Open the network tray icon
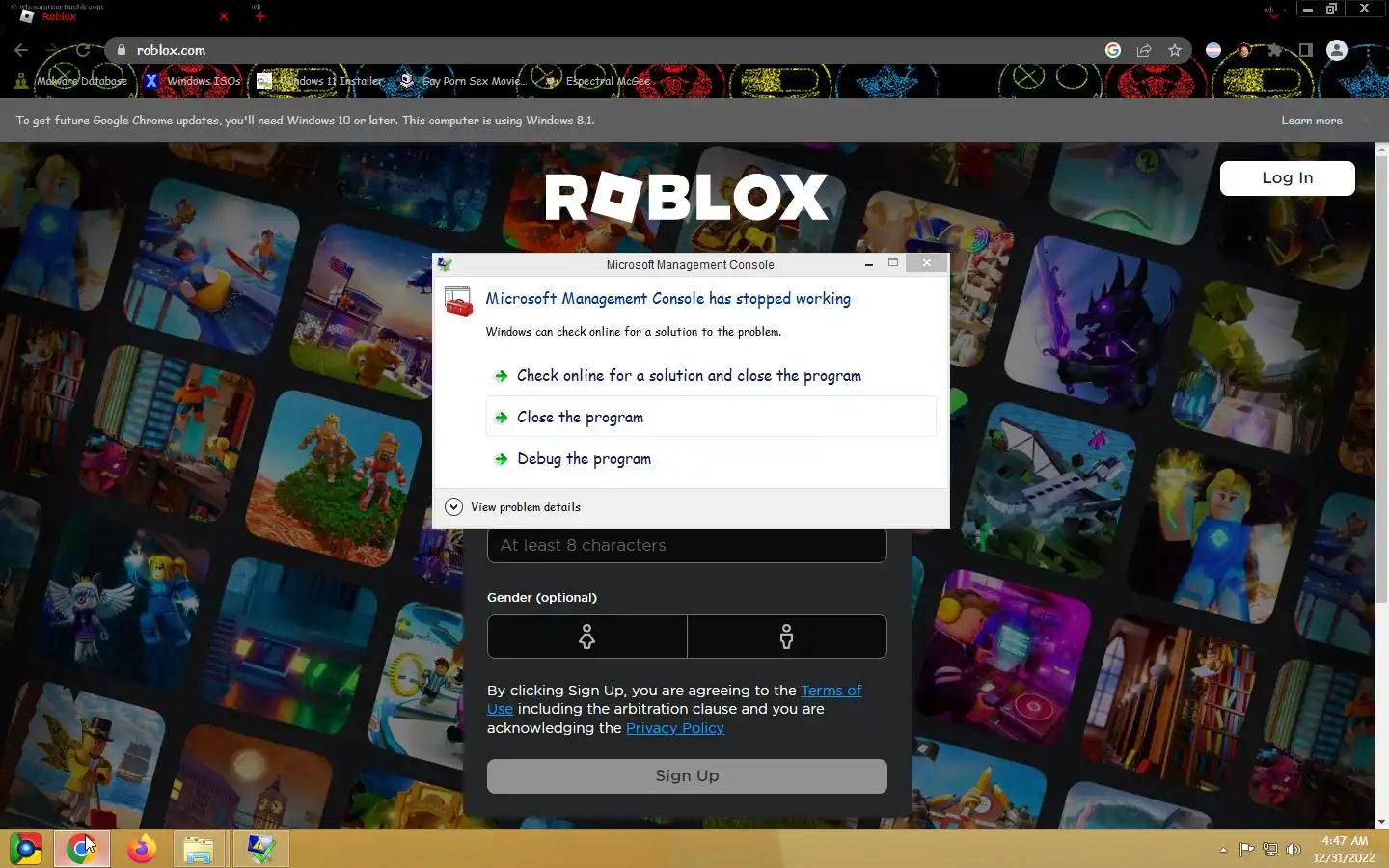This screenshot has width=1389, height=868. [1270, 850]
